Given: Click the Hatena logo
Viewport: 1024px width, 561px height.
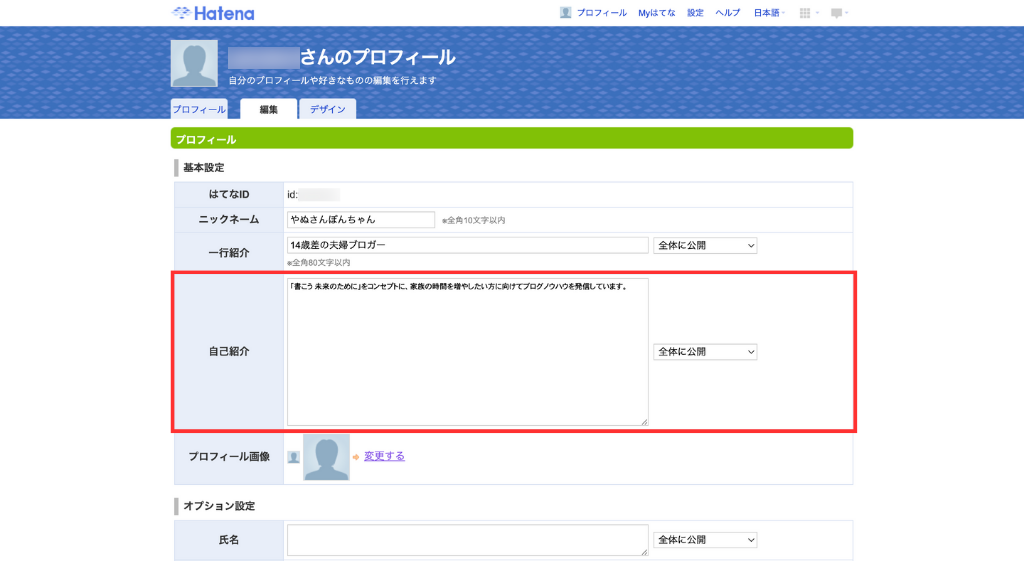Looking at the screenshot, I should 213,13.
